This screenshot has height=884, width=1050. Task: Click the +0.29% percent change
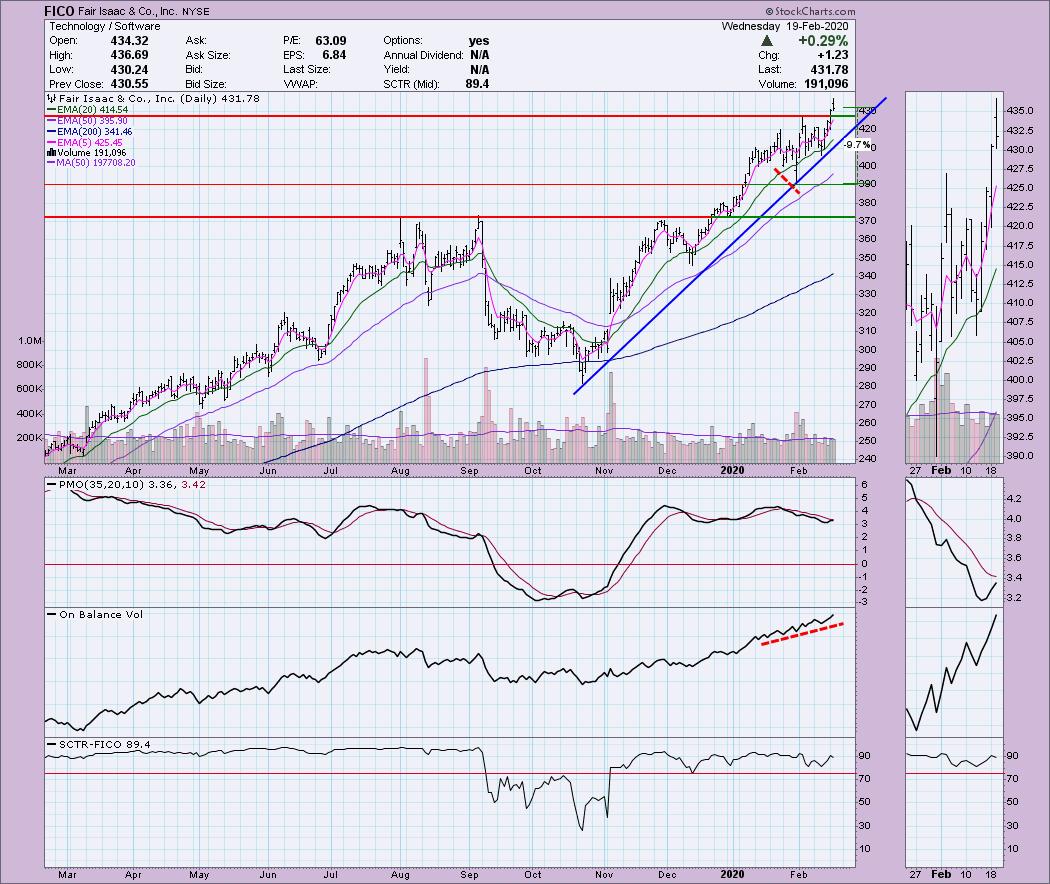[823, 41]
